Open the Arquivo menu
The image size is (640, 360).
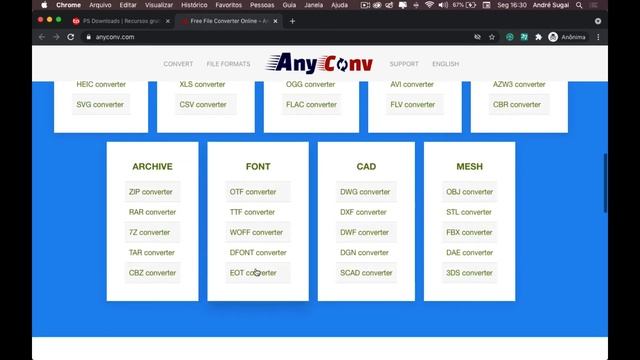point(100,5)
